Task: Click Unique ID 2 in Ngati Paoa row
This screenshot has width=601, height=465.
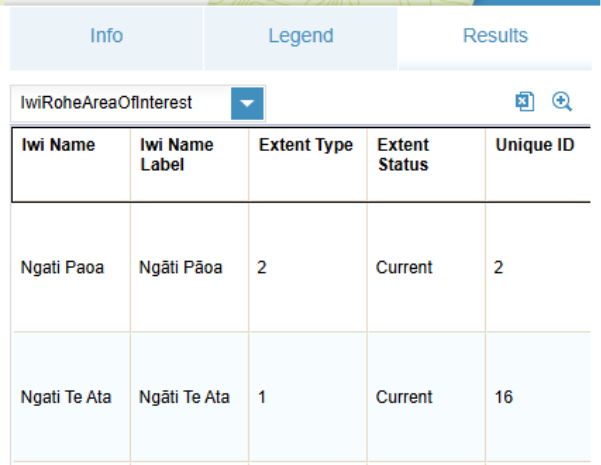Action: [x=538, y=268]
